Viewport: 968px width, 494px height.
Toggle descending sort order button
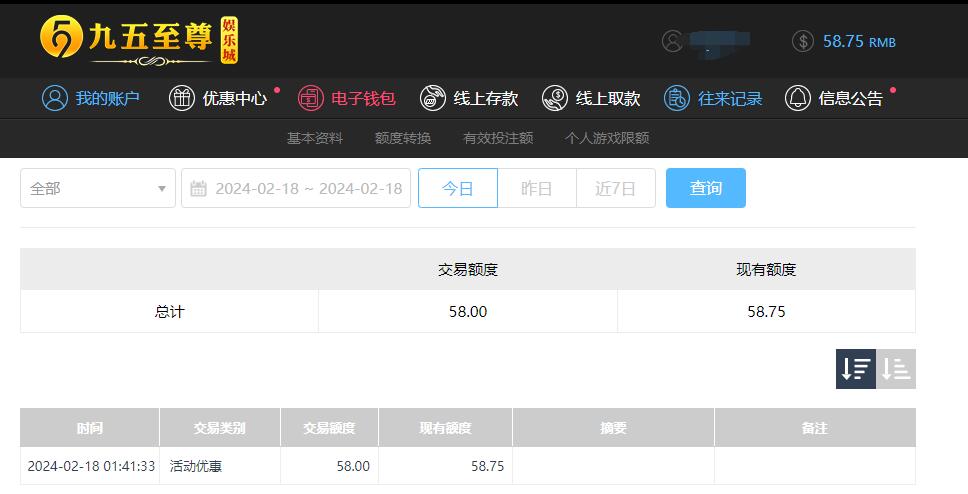856,369
